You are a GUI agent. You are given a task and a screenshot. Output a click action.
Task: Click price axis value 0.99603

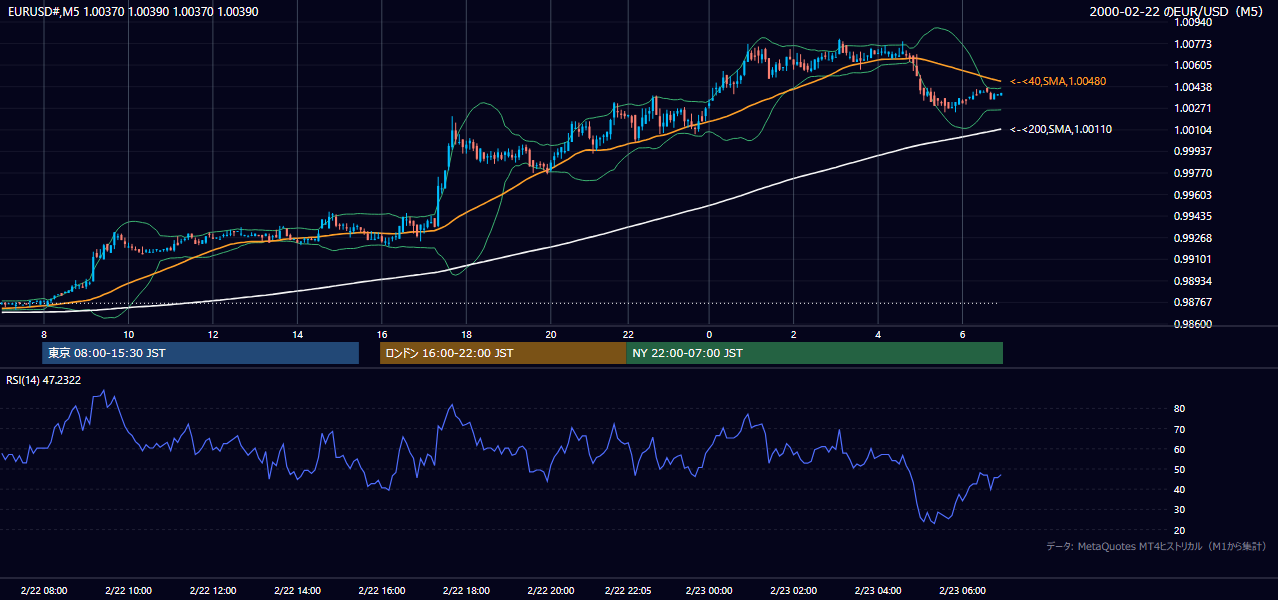point(1193,195)
